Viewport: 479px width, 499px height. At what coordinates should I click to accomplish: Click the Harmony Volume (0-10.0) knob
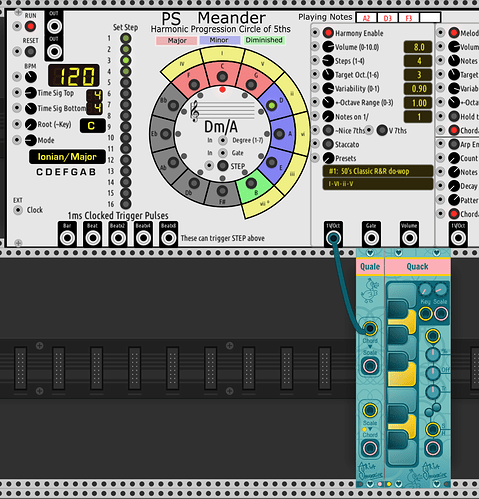point(328,47)
